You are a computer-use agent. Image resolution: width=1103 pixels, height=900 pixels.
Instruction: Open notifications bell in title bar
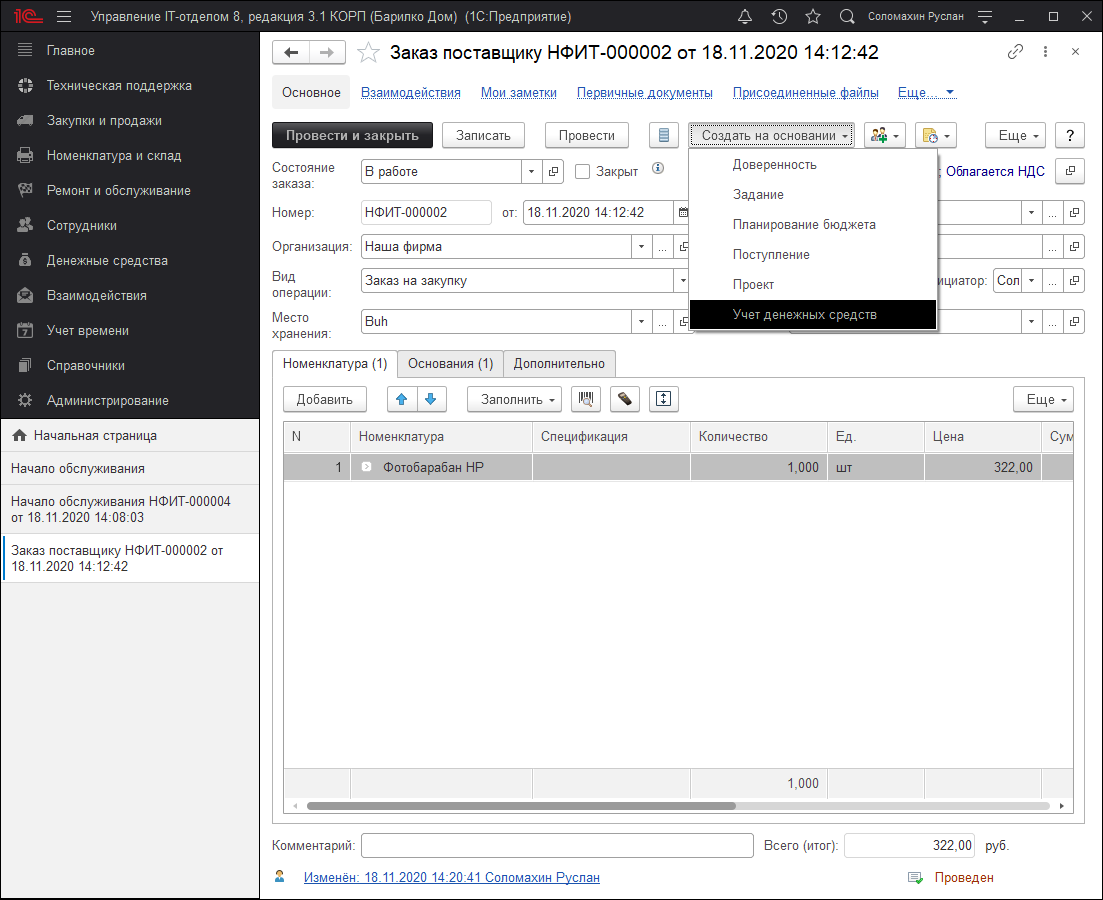coord(745,17)
